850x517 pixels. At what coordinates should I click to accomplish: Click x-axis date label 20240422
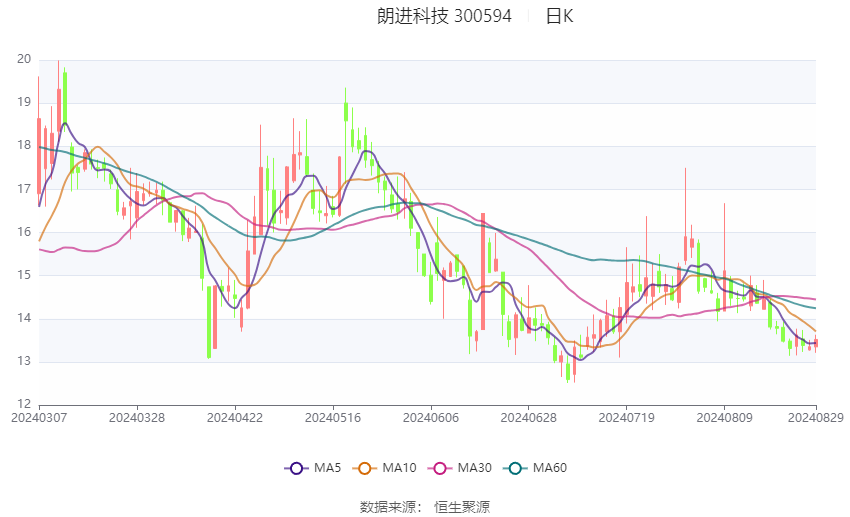235,418
